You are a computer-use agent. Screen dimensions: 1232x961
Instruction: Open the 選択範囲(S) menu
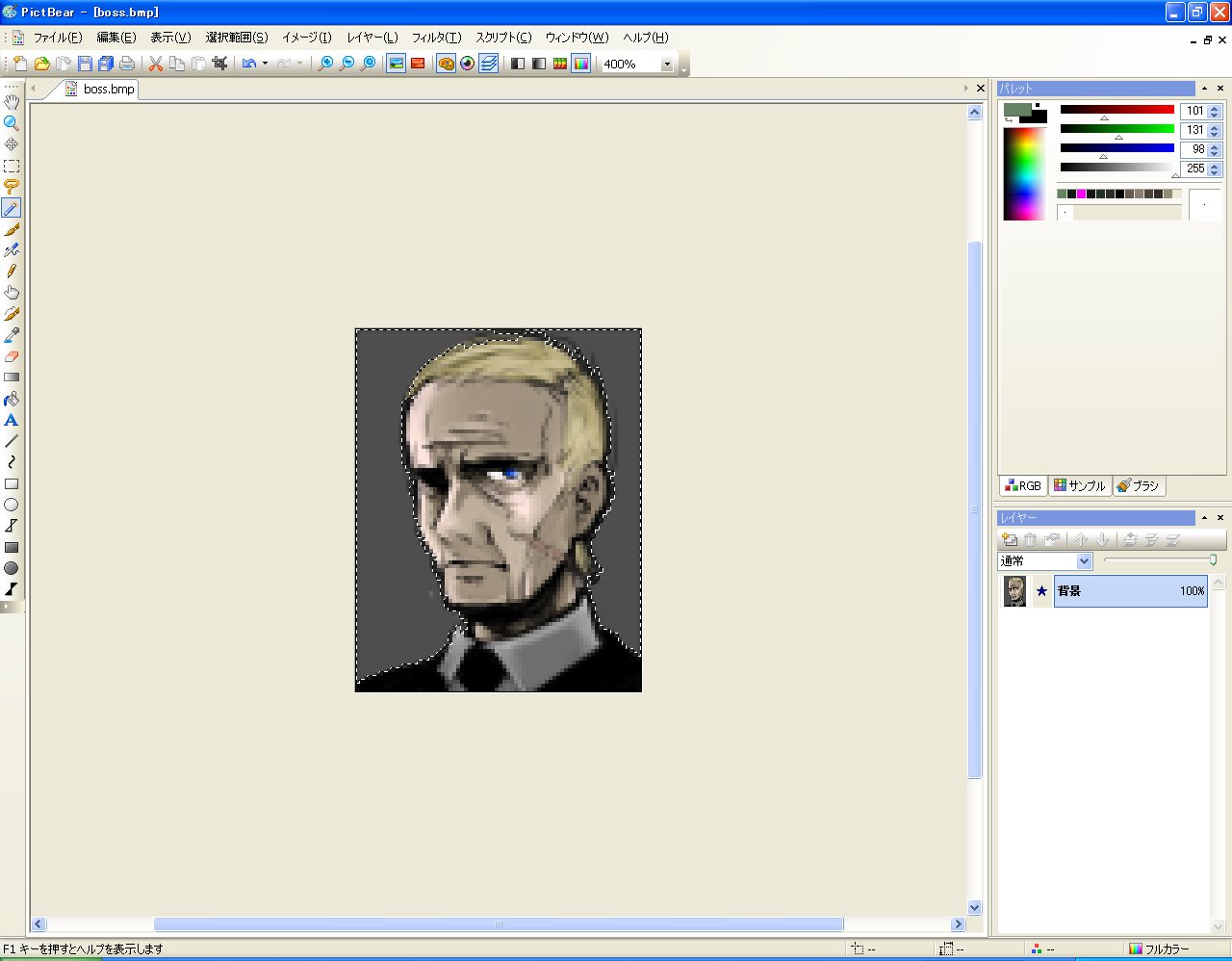coord(237,38)
